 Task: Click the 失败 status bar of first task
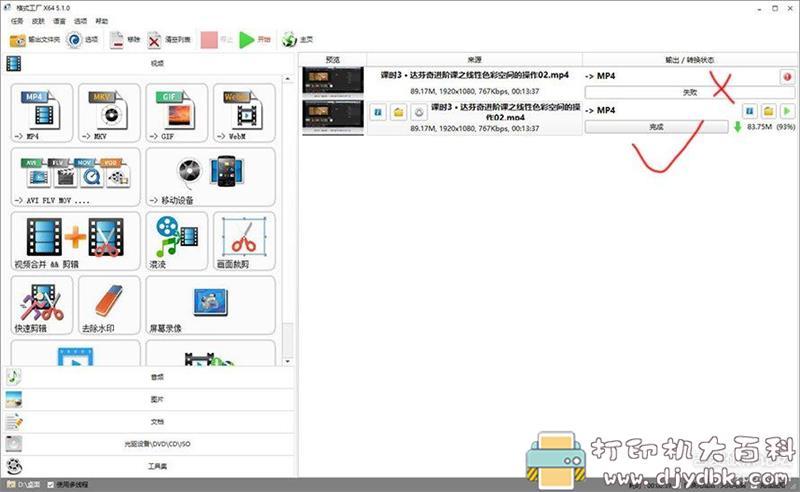click(x=689, y=92)
